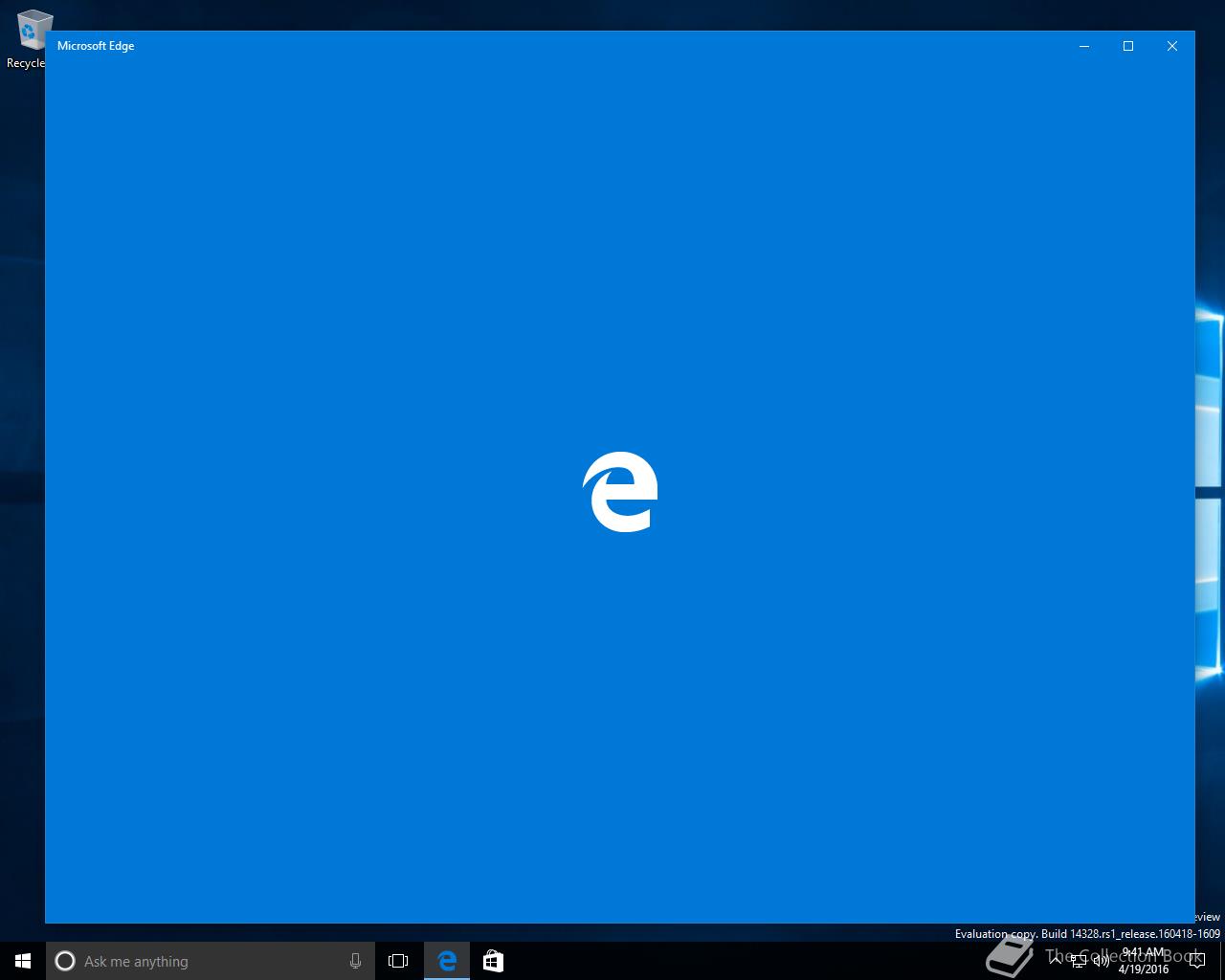Open the Action Center notification icon

[x=1196, y=961]
